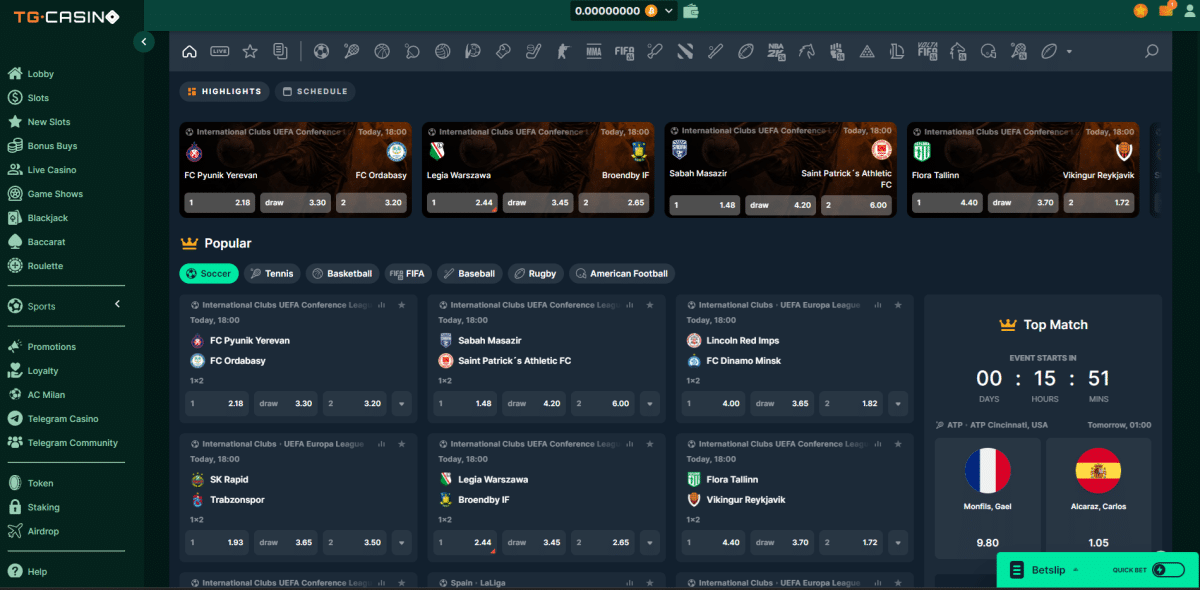This screenshot has width=1200, height=590.
Task: Select the Basketball popular filter
Action: tap(342, 273)
